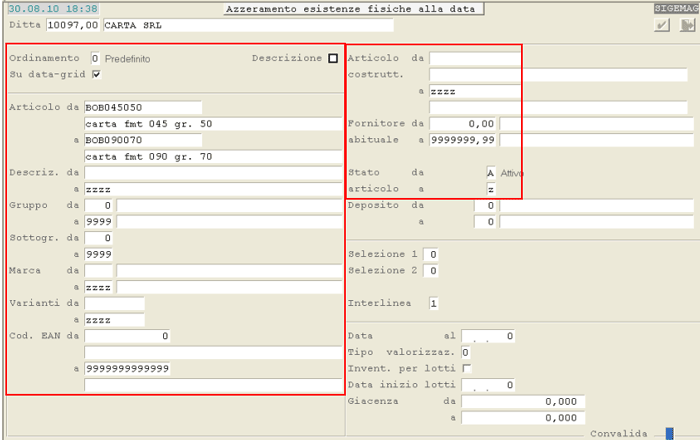Click the Articolo a field BOB090070
This screenshot has height=440, width=700.
point(143,140)
